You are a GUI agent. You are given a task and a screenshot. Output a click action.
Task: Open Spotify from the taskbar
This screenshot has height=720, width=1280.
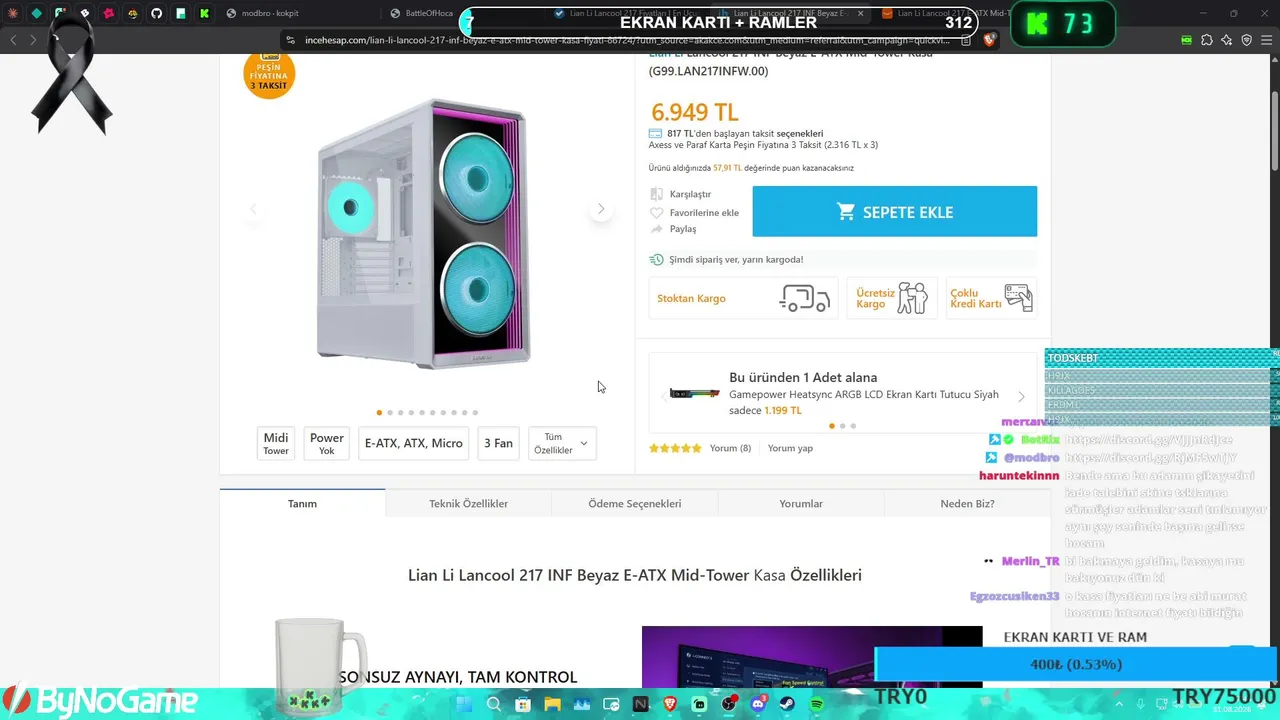(817, 704)
